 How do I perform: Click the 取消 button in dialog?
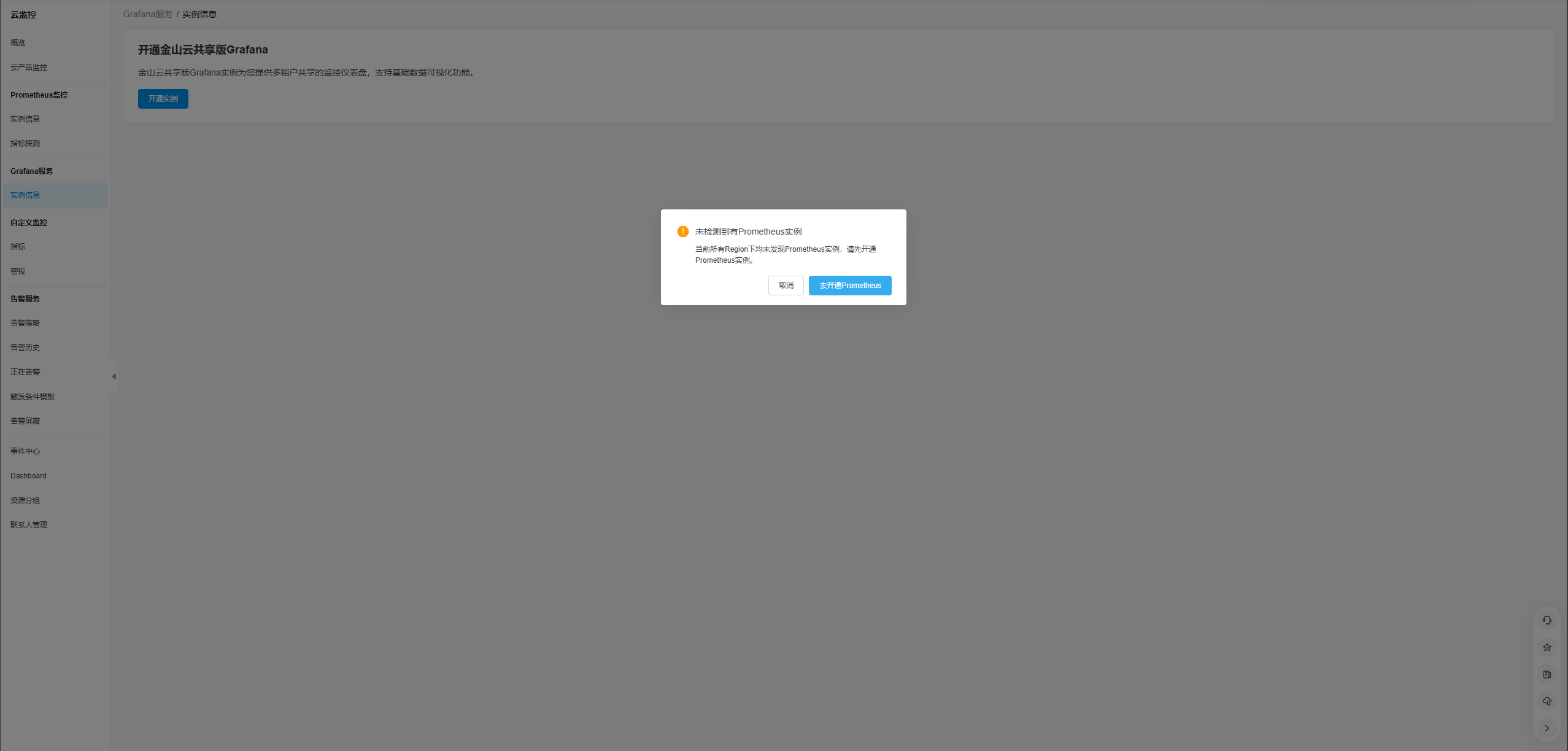point(786,286)
